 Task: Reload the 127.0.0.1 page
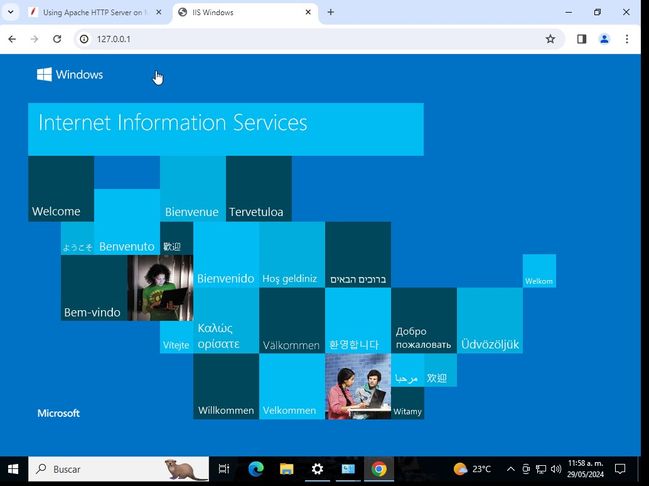pos(57,39)
